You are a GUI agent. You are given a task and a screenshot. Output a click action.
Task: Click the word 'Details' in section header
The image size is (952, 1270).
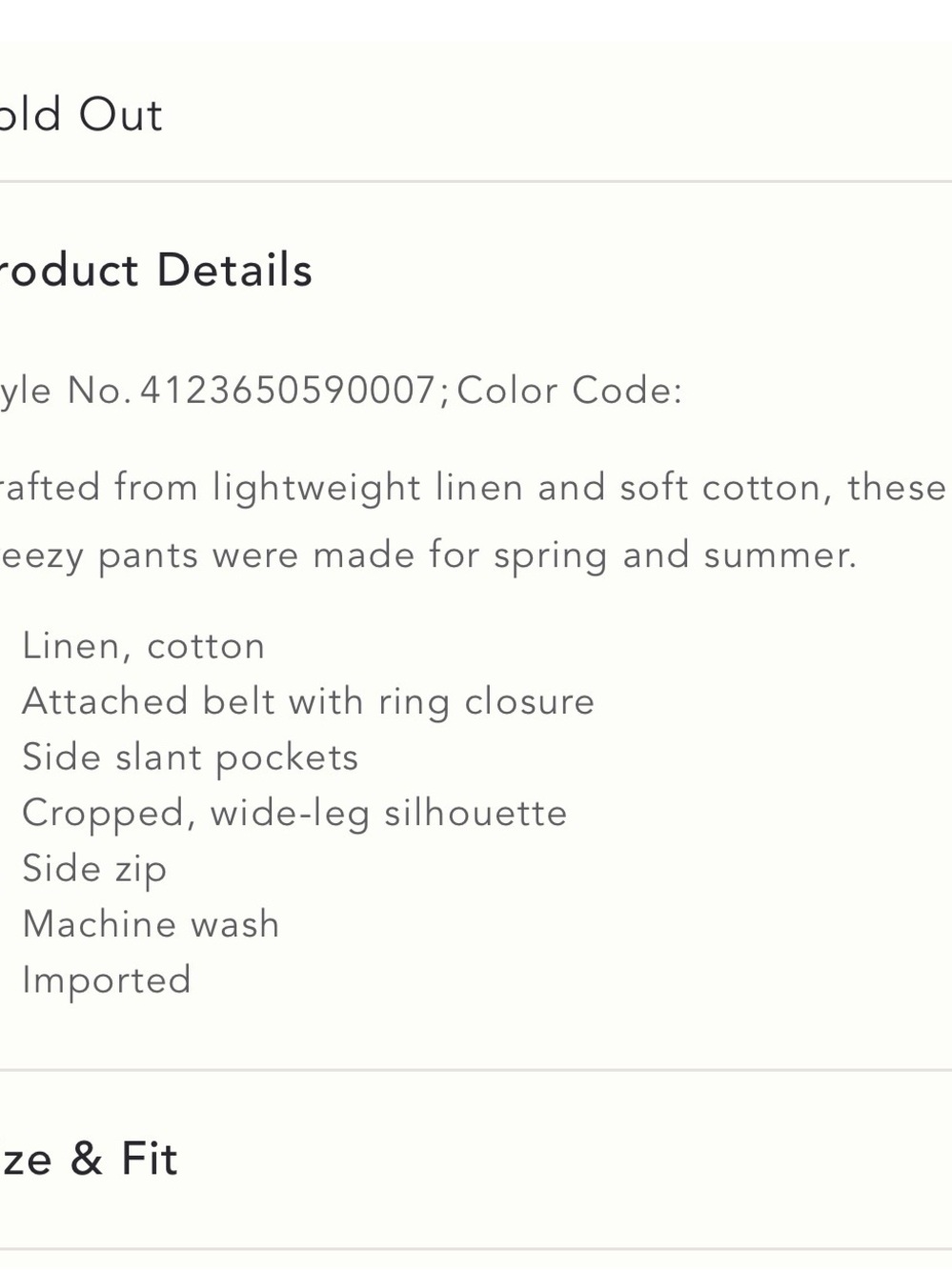(x=234, y=271)
